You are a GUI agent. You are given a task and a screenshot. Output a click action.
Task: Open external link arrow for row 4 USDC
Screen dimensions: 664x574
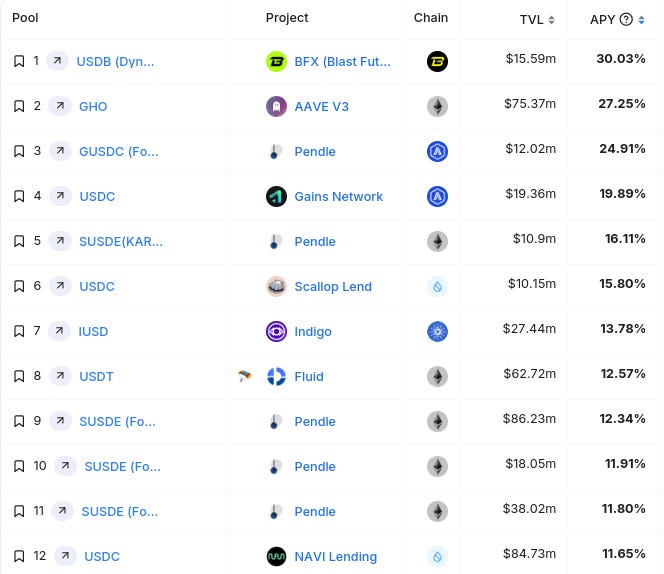[60, 196]
